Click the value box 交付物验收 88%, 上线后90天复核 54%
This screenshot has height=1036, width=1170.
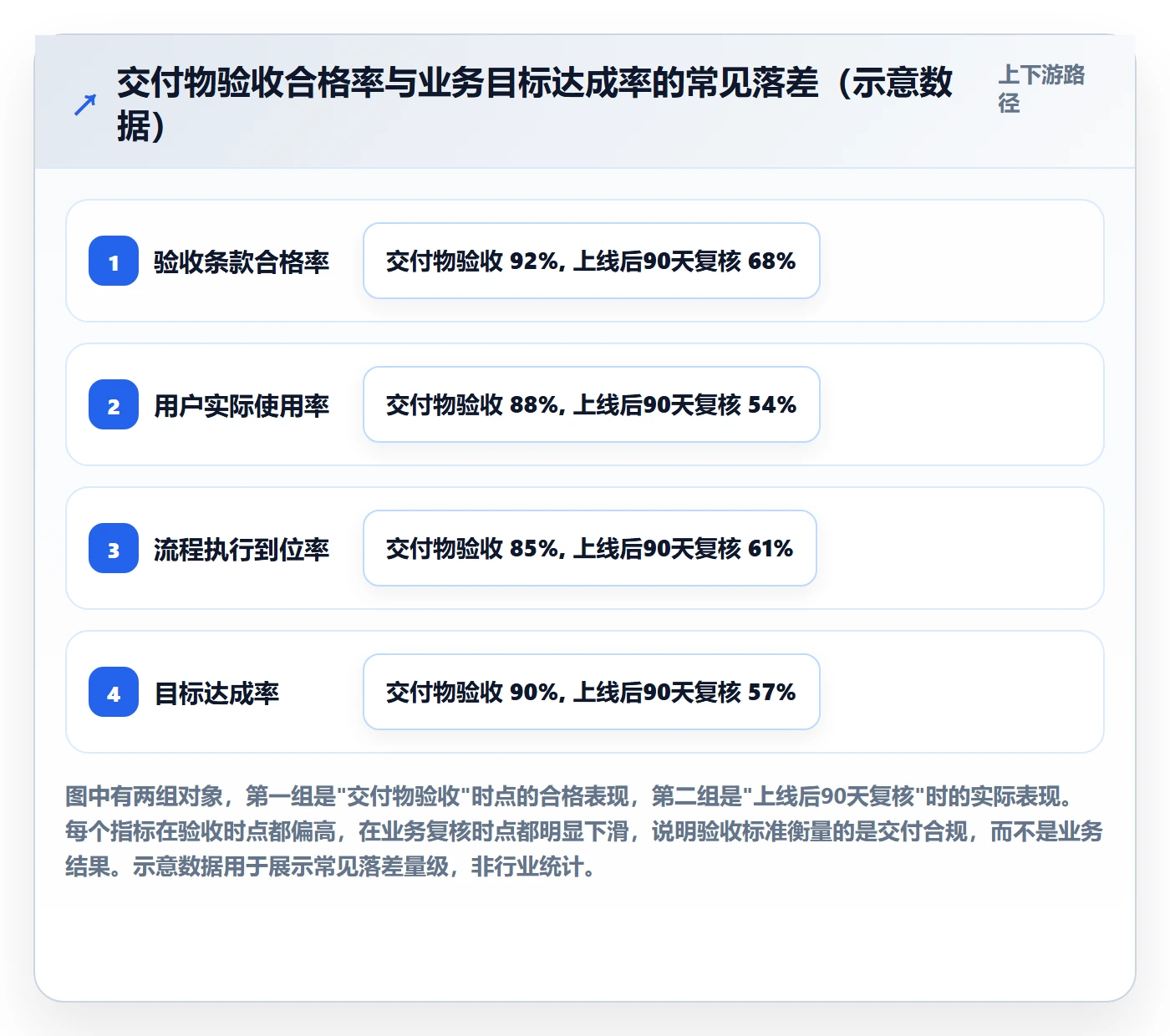(592, 404)
